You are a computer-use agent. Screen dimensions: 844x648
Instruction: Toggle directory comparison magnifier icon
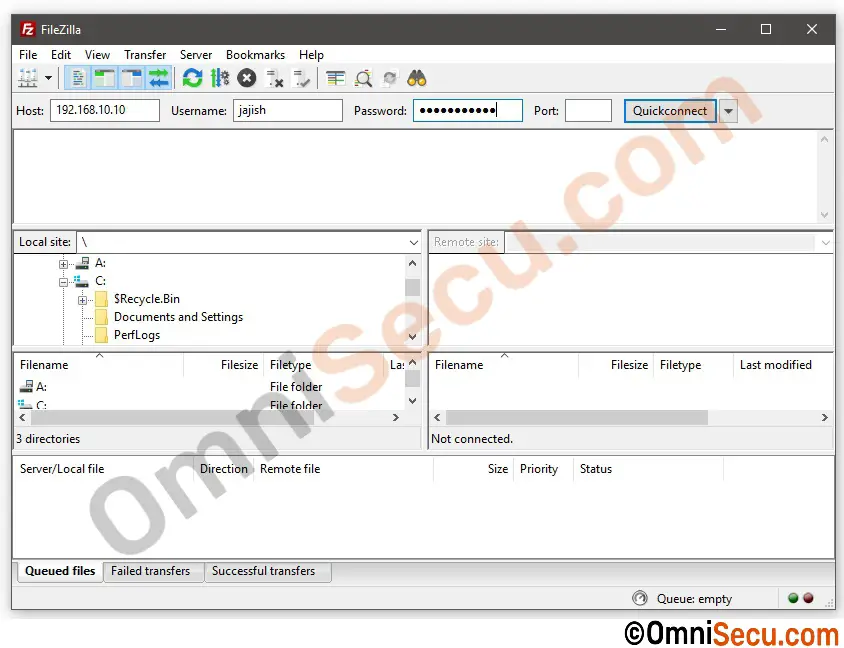pyautogui.click(x=363, y=79)
